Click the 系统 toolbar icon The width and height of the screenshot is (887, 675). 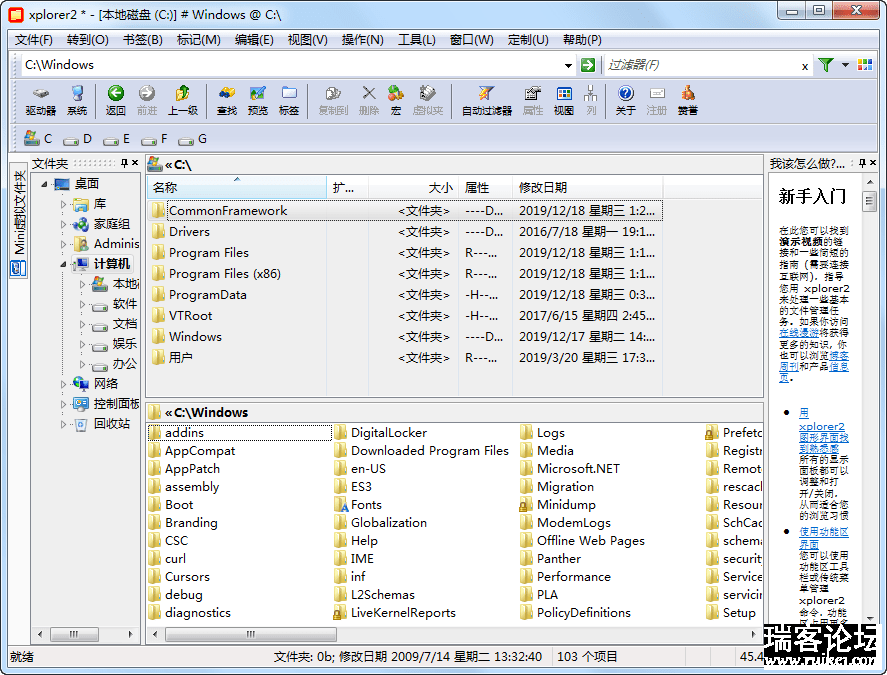point(77,100)
